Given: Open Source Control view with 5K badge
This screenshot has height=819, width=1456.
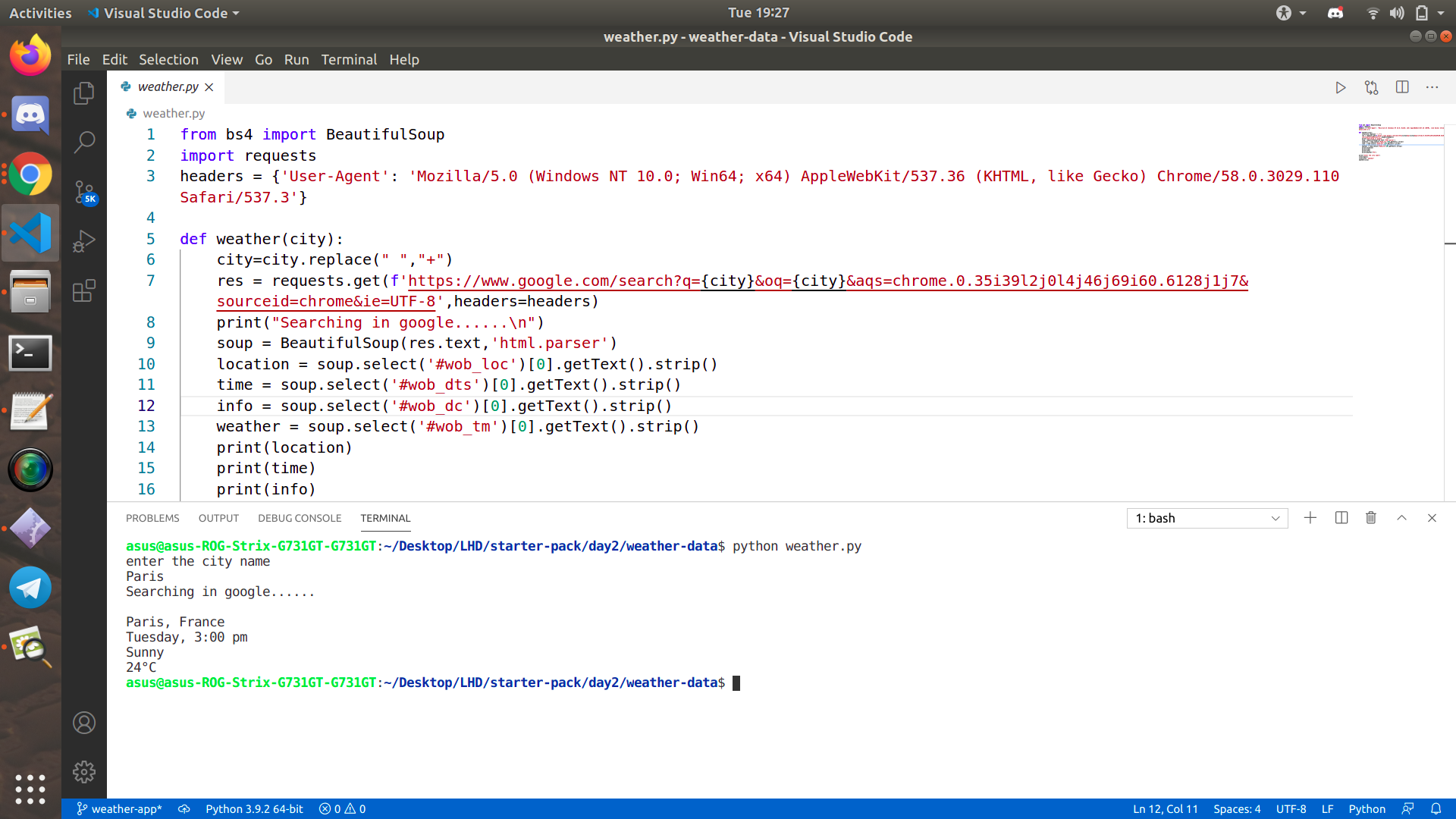Looking at the screenshot, I should point(84,192).
